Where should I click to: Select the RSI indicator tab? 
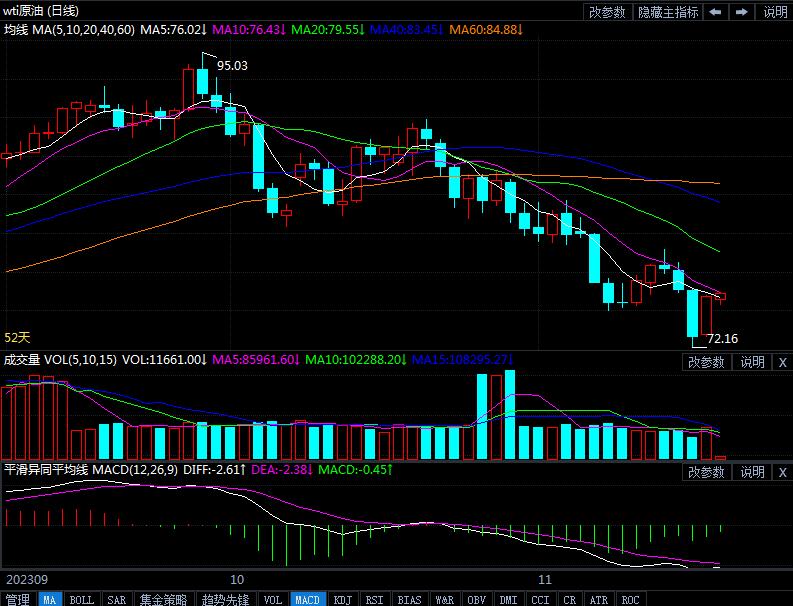pyautogui.click(x=374, y=599)
